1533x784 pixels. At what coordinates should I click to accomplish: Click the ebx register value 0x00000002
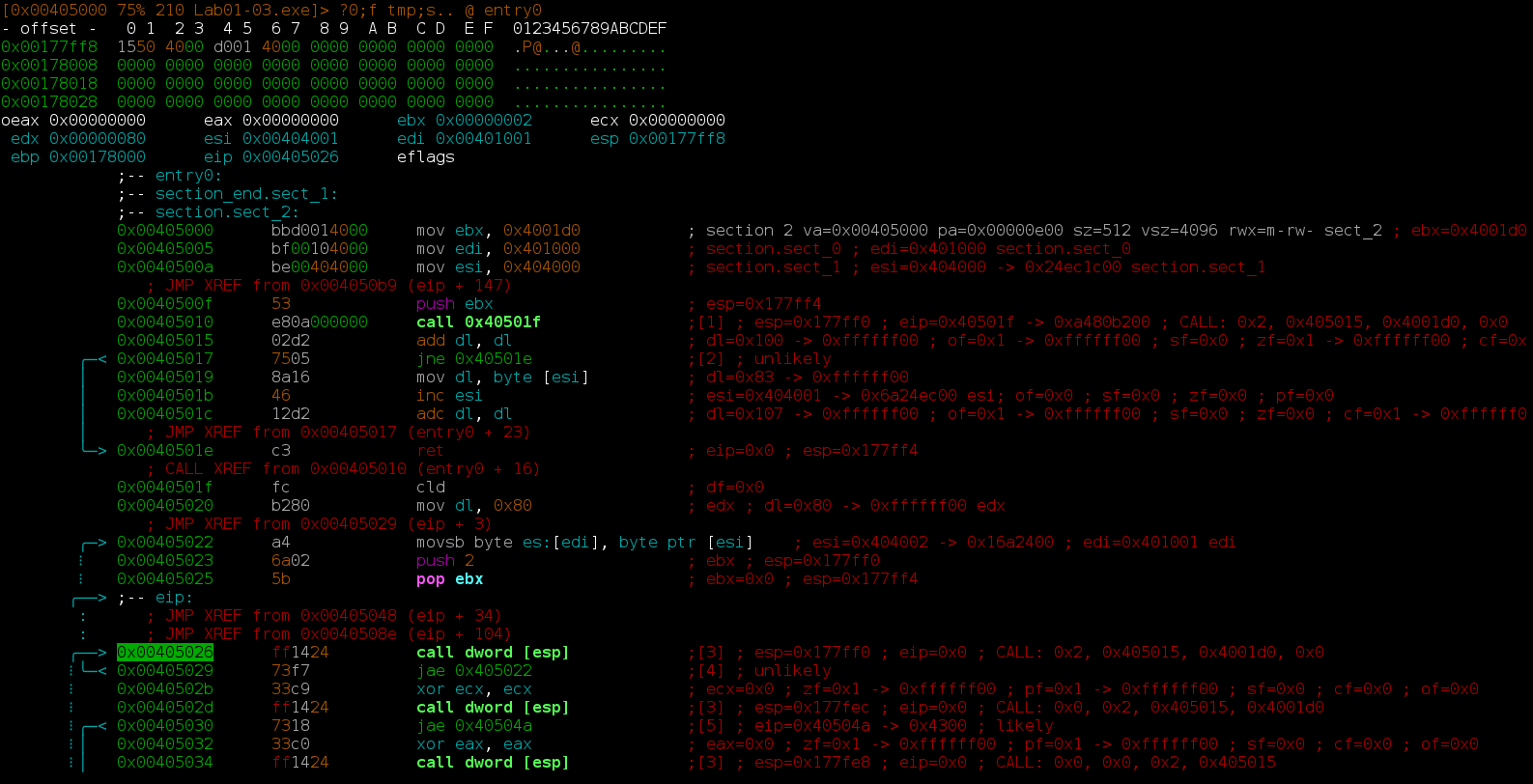[484, 120]
